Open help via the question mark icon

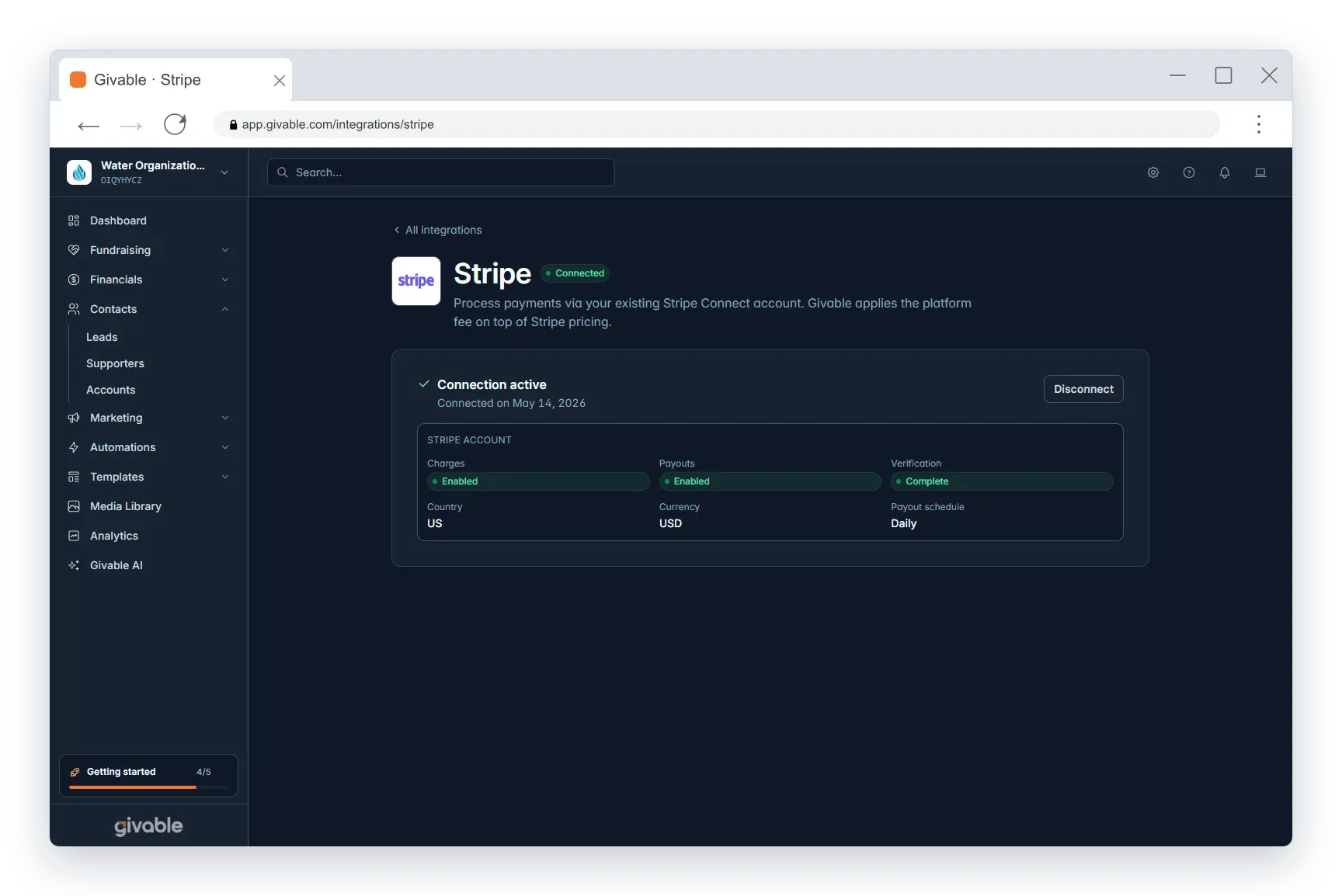click(x=1189, y=172)
